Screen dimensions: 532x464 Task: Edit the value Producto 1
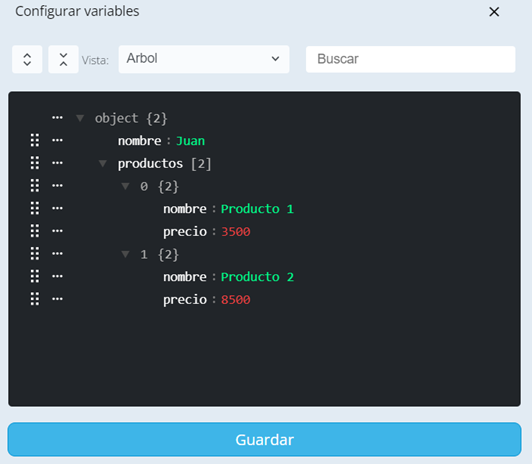257,209
